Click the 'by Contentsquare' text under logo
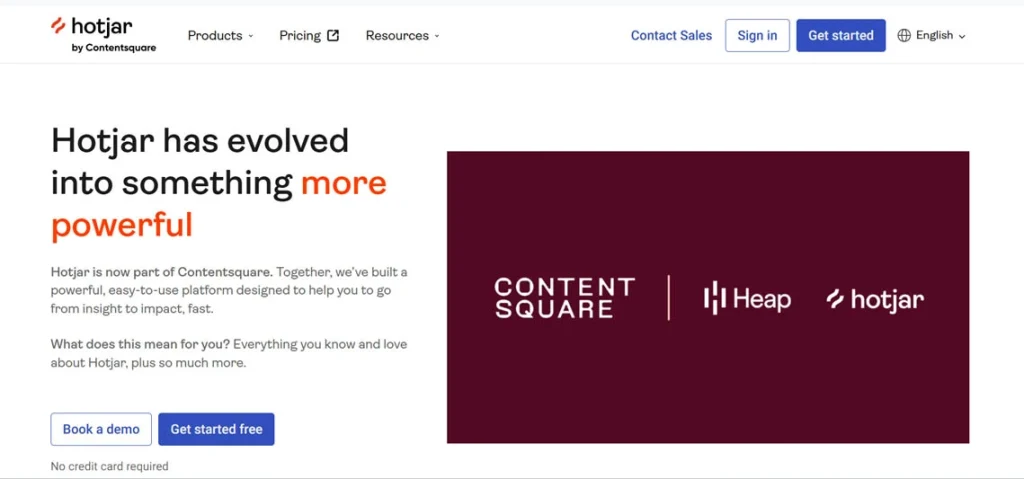The image size is (1024, 479). tap(114, 48)
